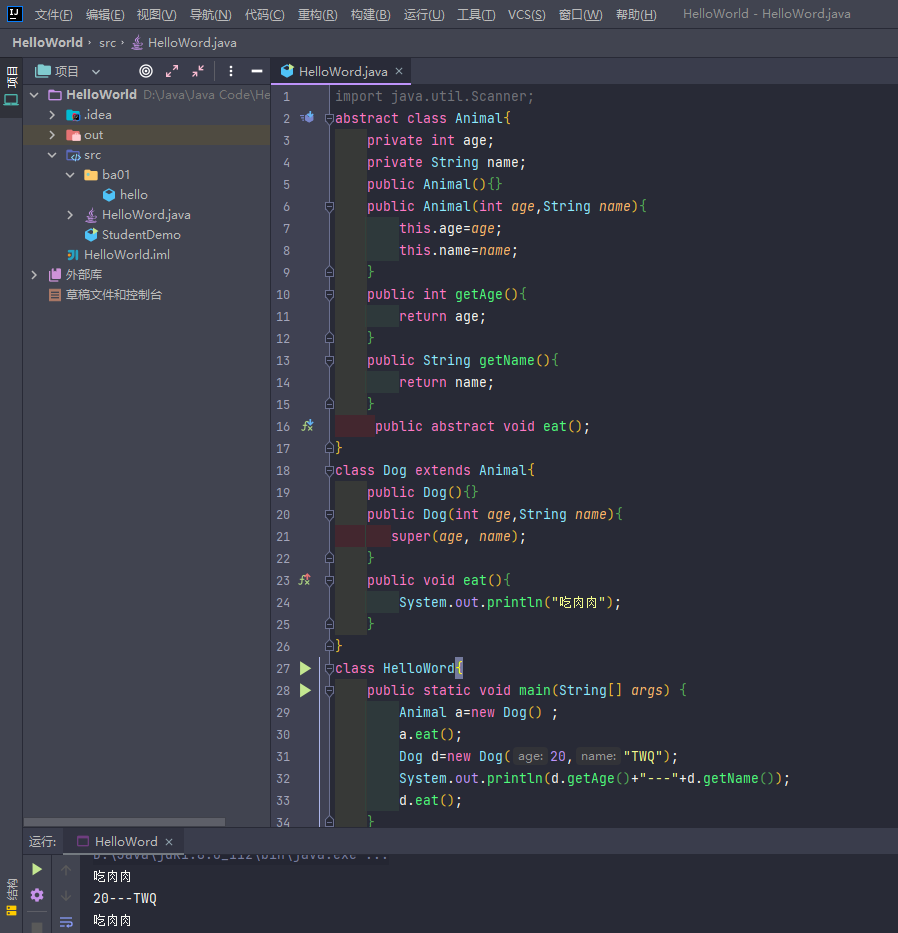Close the HelloWord run tab
Screen dimensions: 898x933
[x=169, y=842]
